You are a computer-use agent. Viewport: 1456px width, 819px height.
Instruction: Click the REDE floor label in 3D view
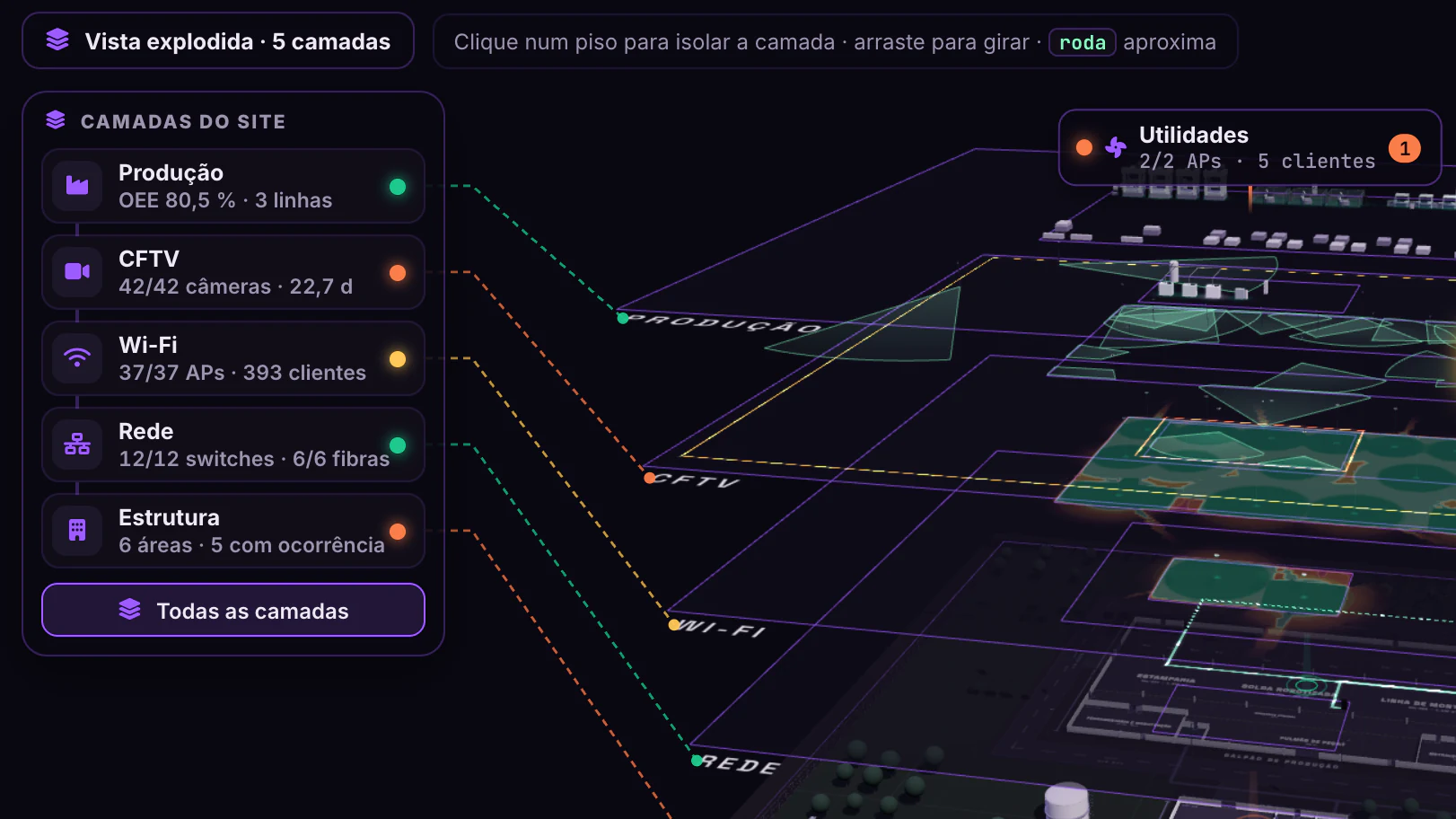click(x=741, y=764)
